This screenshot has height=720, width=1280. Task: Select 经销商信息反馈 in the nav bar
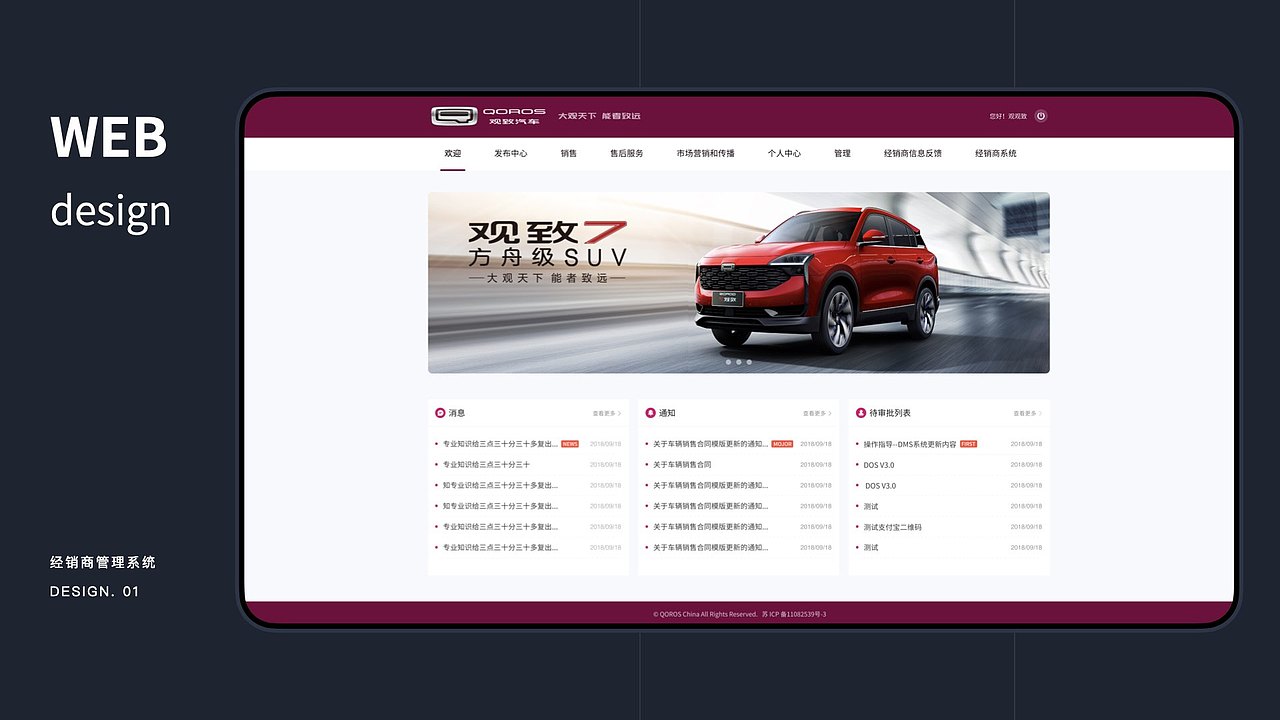click(912, 154)
